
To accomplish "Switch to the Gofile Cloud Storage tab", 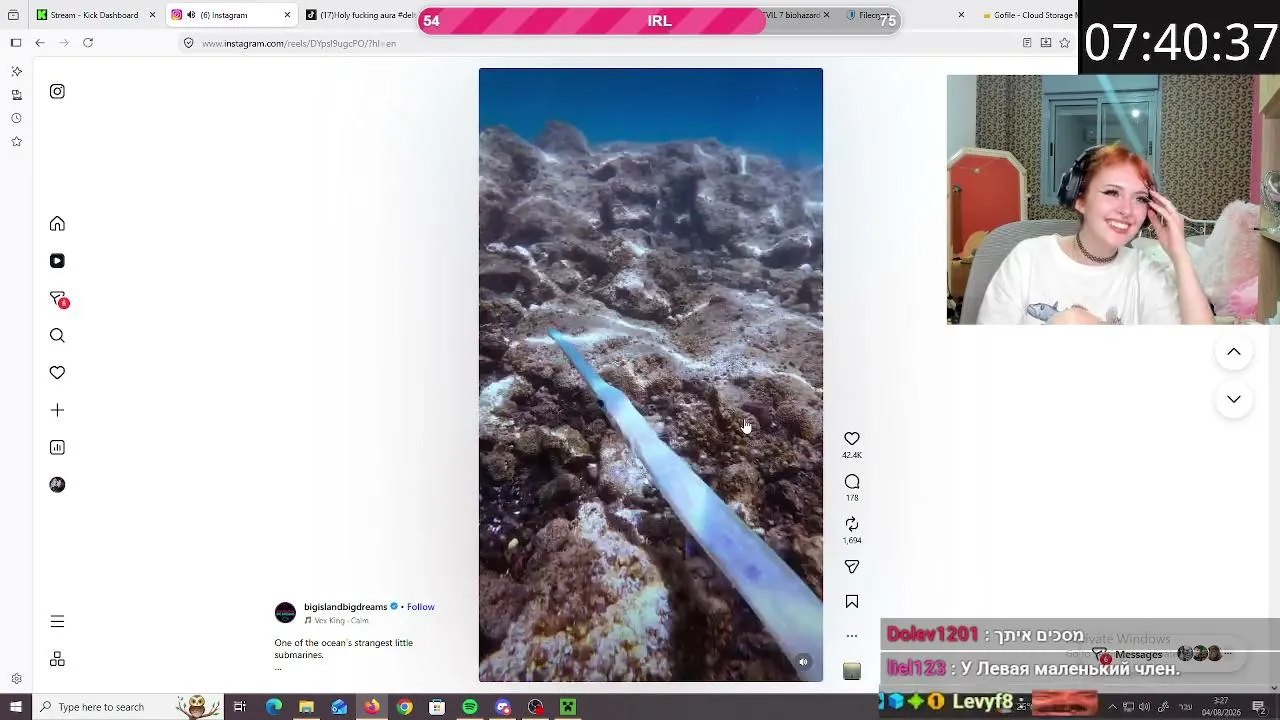I will click(1027, 15).
